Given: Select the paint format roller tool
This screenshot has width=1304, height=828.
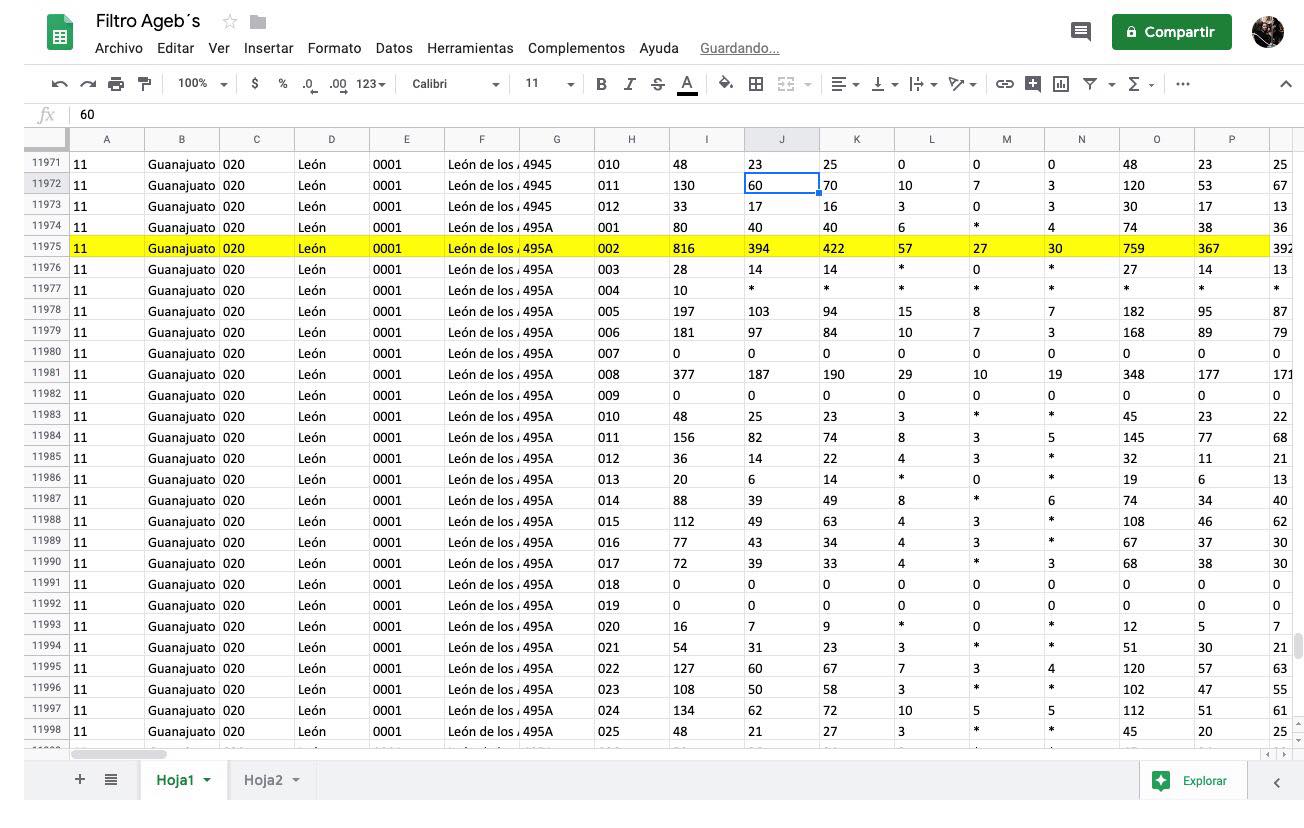Looking at the screenshot, I should [144, 85].
